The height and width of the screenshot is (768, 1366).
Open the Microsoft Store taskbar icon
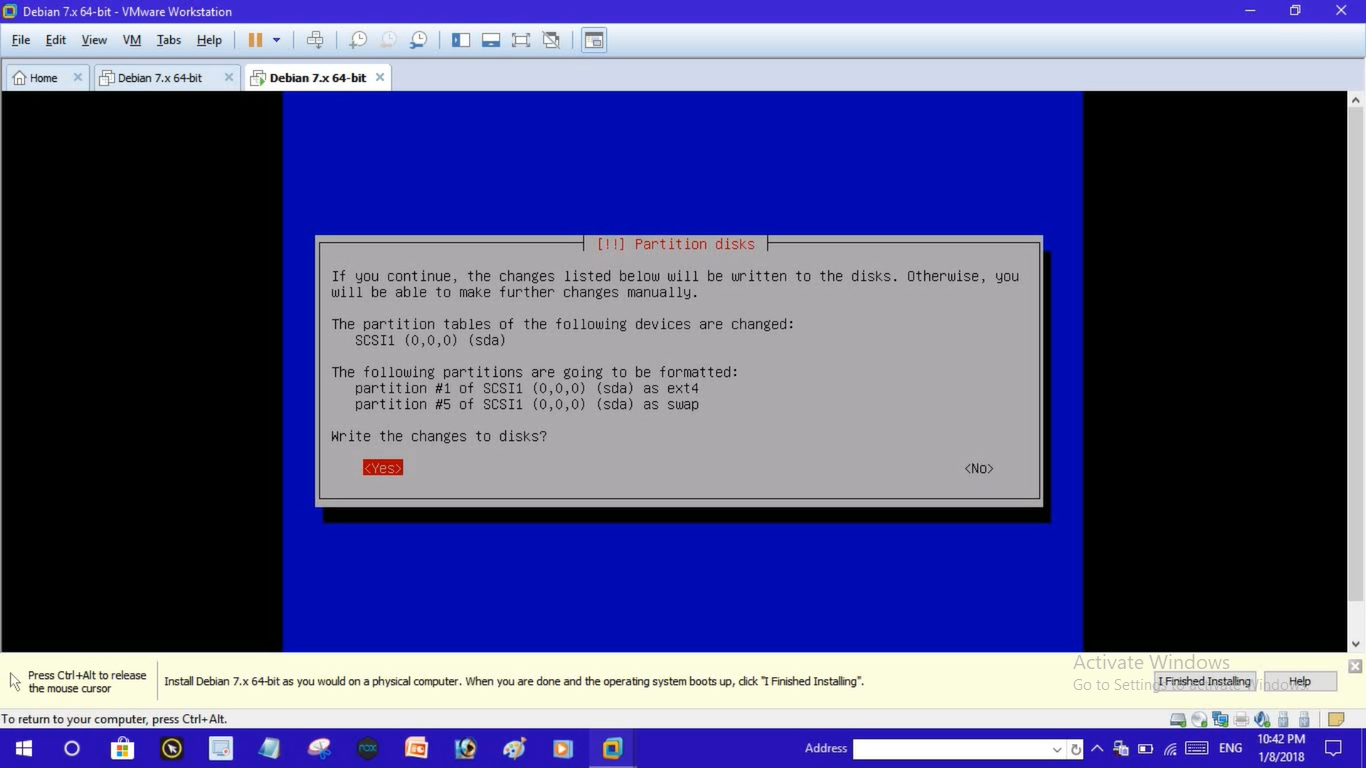tap(122, 748)
